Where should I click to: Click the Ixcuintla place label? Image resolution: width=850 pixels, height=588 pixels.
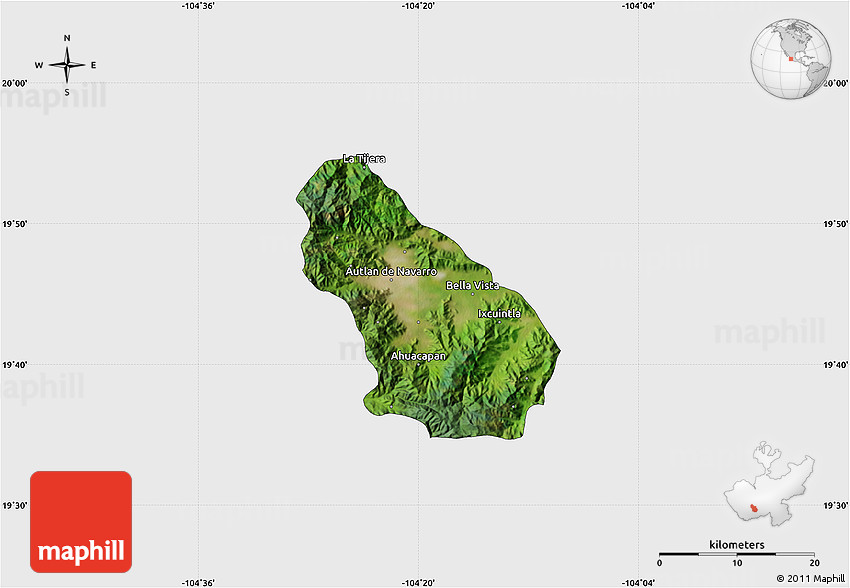(x=499, y=313)
